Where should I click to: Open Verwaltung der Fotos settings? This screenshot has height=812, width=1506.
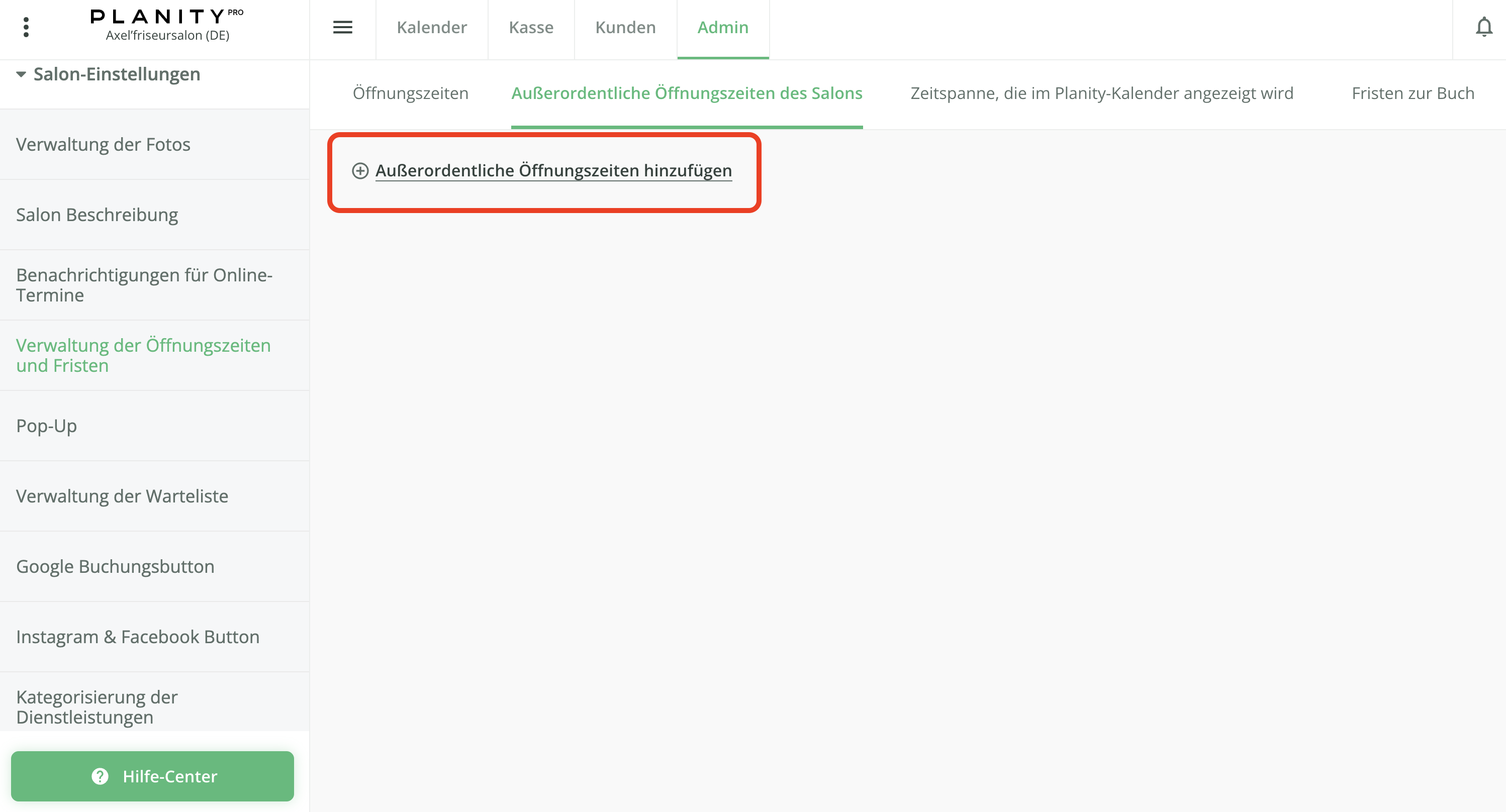(104, 144)
